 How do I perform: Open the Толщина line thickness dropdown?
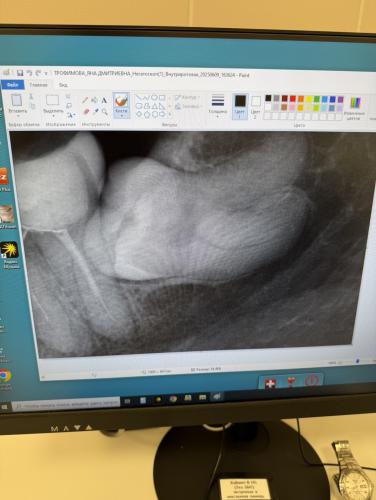click(217, 106)
